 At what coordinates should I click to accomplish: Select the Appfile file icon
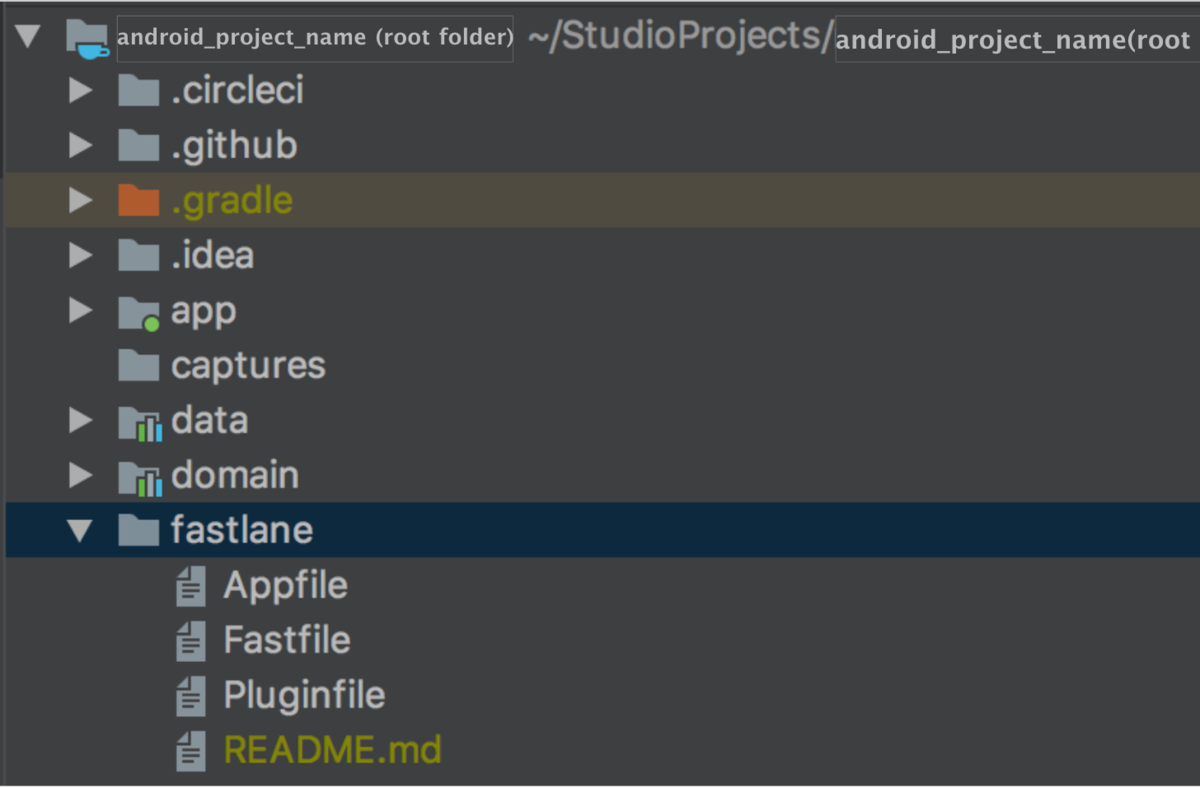[191, 585]
